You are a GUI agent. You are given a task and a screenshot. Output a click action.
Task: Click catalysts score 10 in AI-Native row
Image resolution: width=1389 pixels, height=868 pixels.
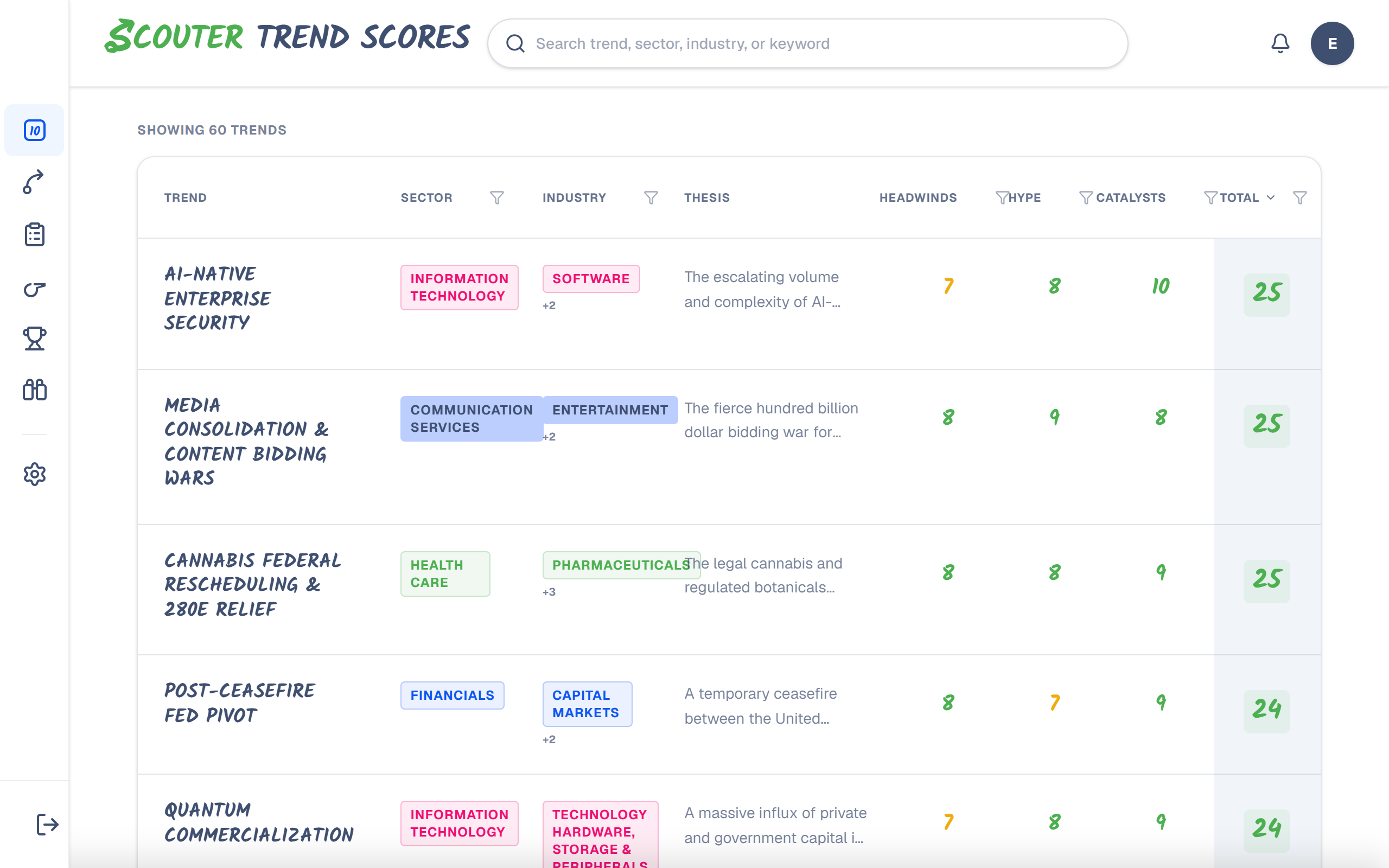(1161, 286)
